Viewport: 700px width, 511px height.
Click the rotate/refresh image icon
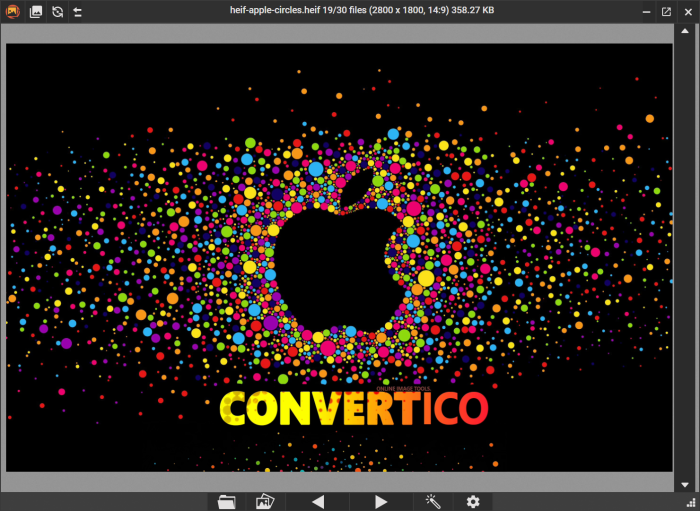(57, 12)
